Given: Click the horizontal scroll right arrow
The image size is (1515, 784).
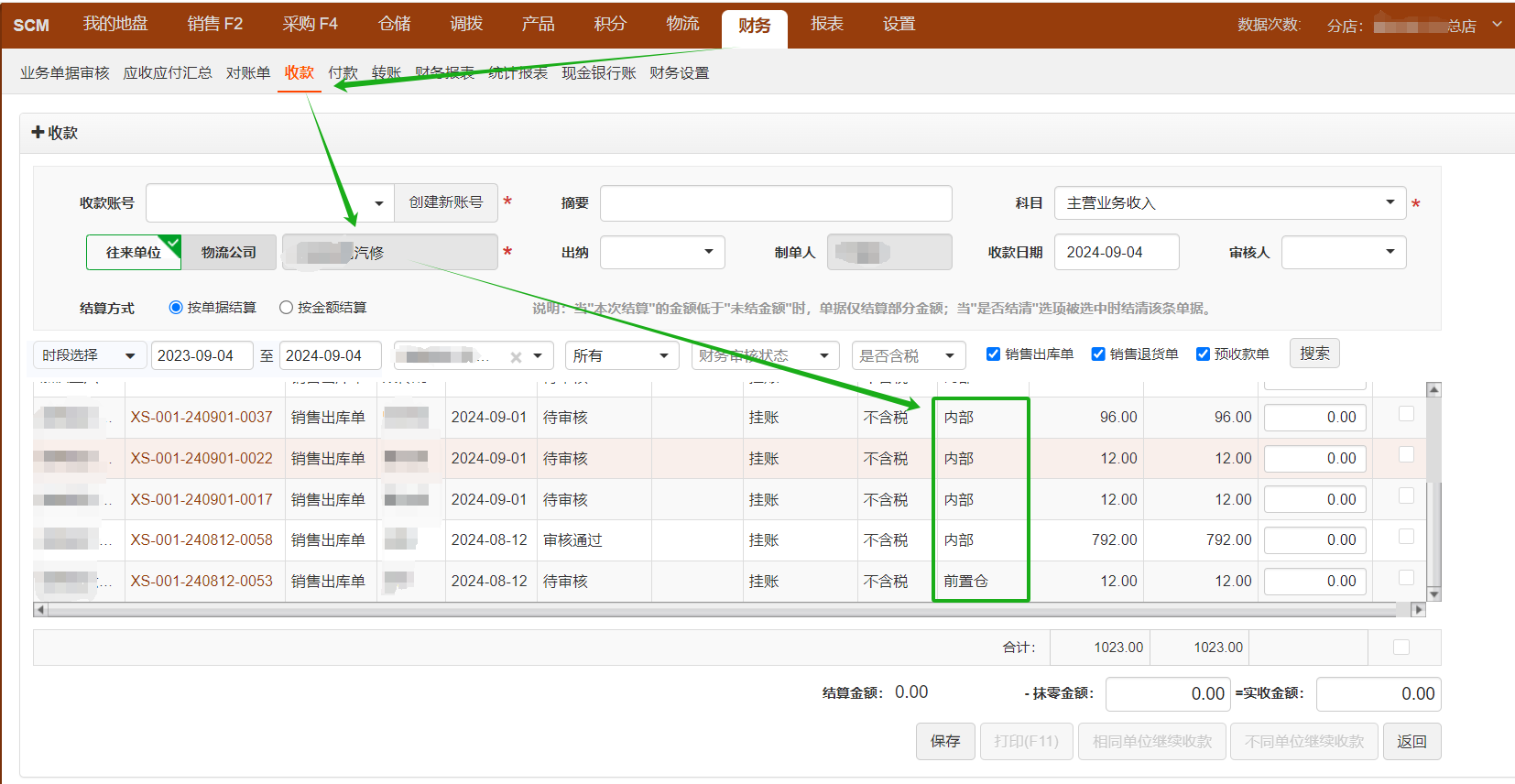Looking at the screenshot, I should point(1418,610).
